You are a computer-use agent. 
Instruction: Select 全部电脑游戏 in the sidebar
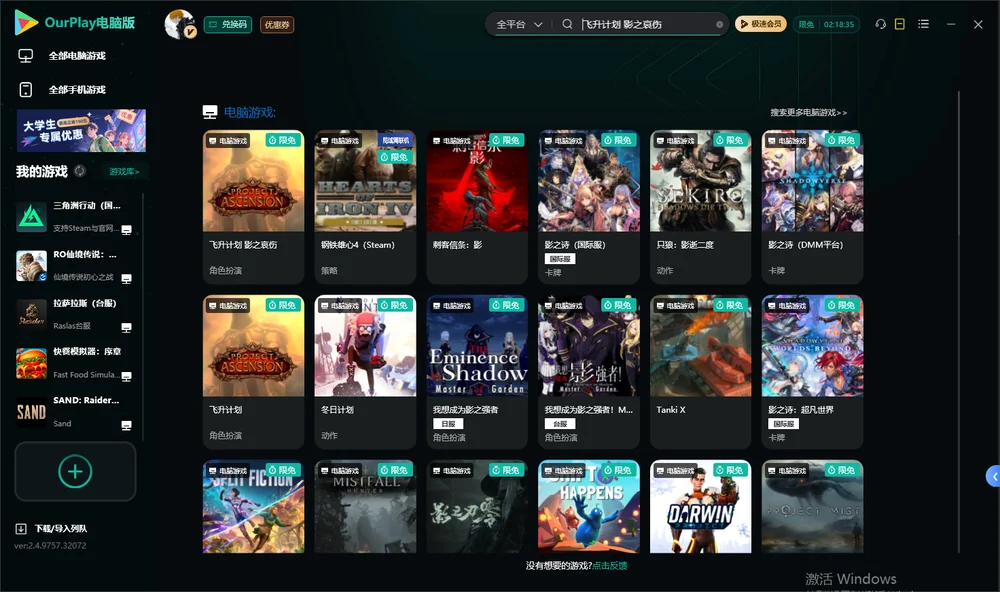tap(77, 56)
